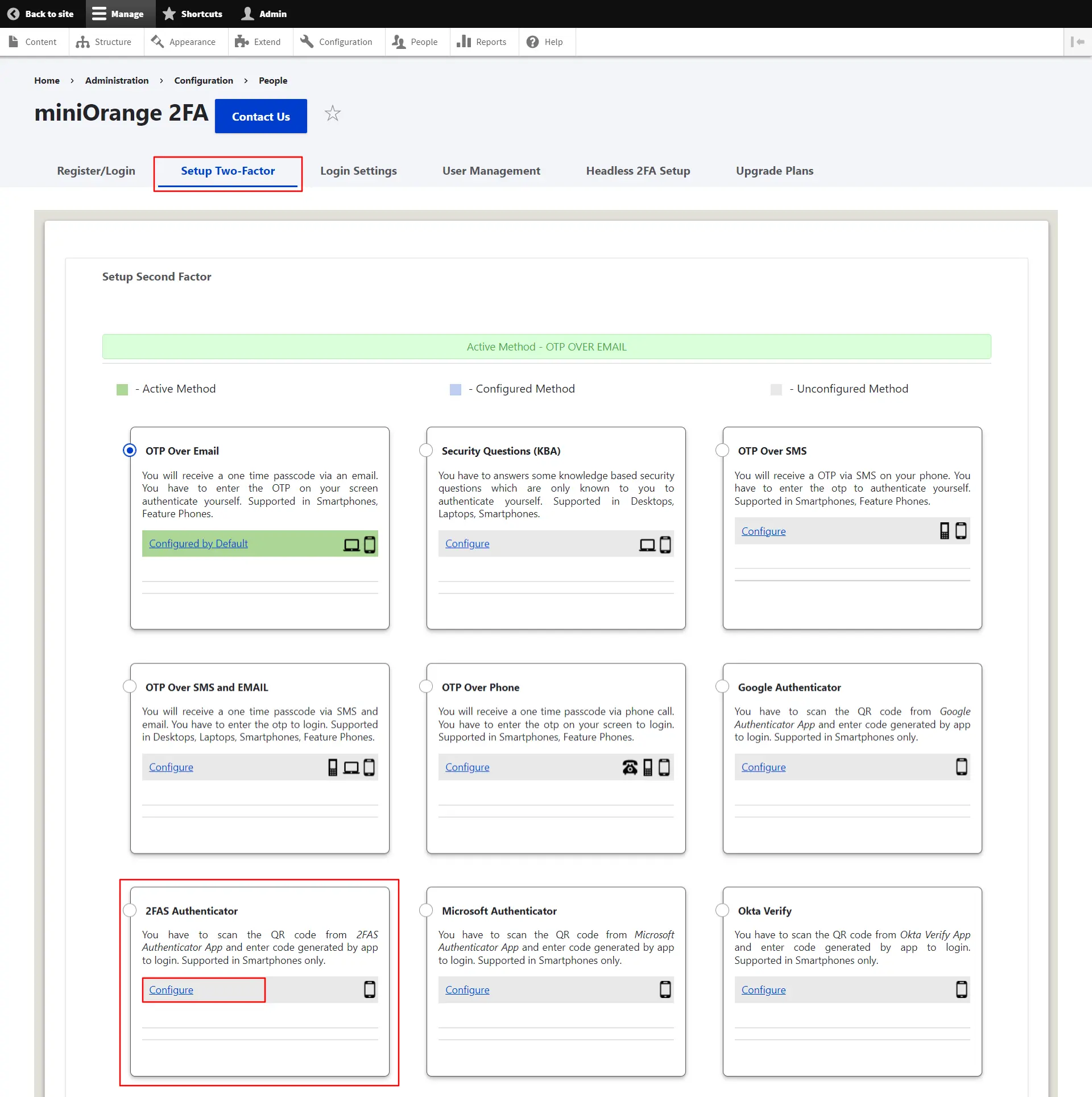
Task: Click the Back to site arrow icon
Action: coord(13,14)
